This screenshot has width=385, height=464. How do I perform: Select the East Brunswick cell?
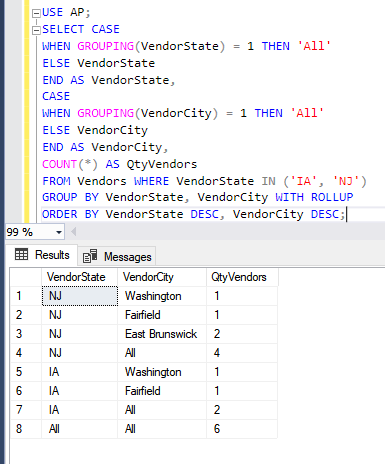click(x=162, y=334)
